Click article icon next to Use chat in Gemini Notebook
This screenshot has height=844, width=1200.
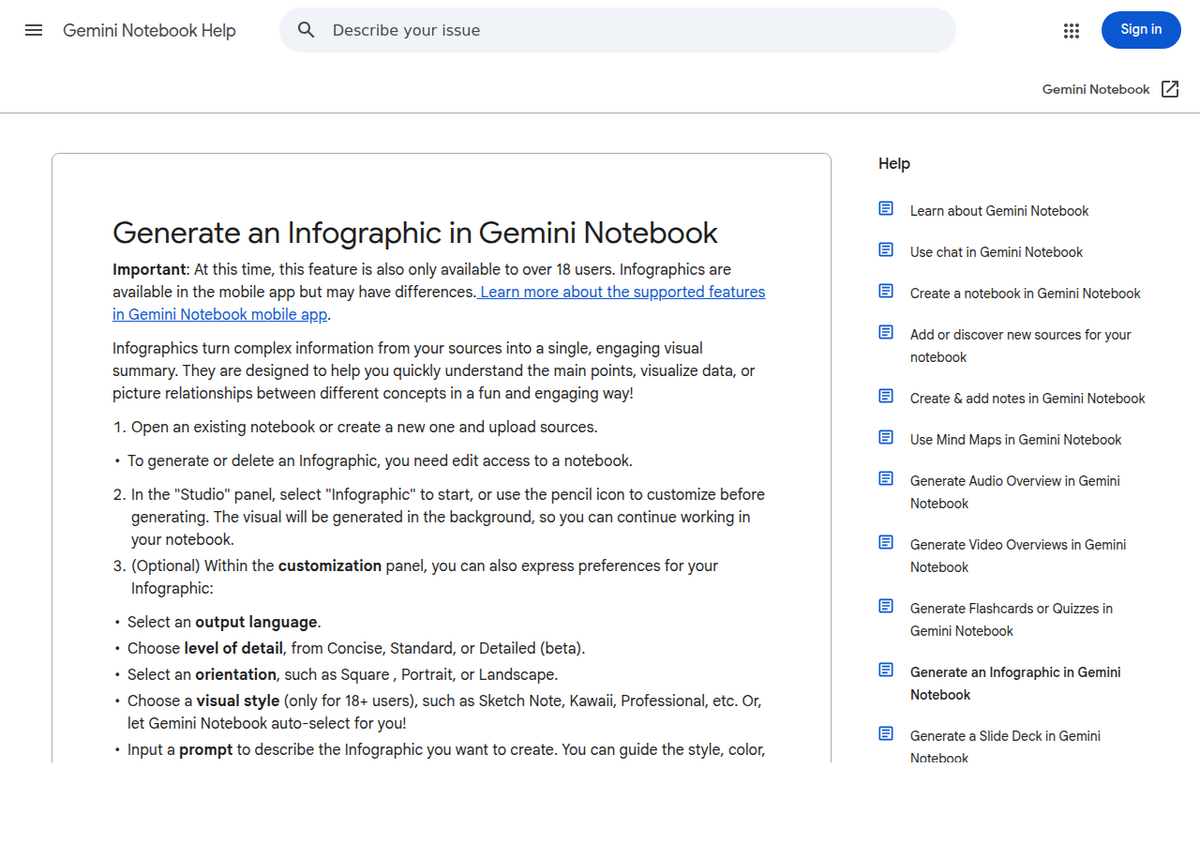pyautogui.click(x=886, y=250)
